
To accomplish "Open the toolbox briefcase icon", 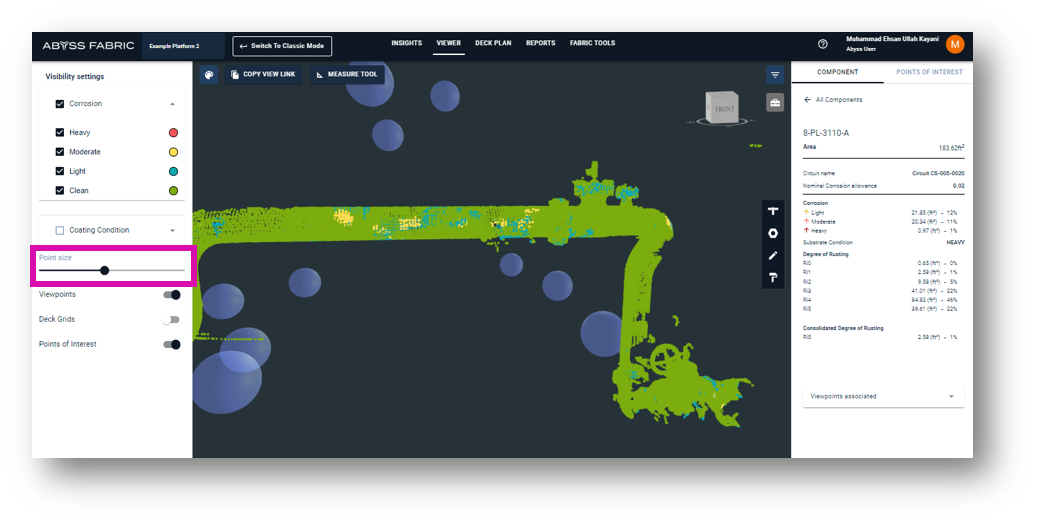I will (775, 103).
